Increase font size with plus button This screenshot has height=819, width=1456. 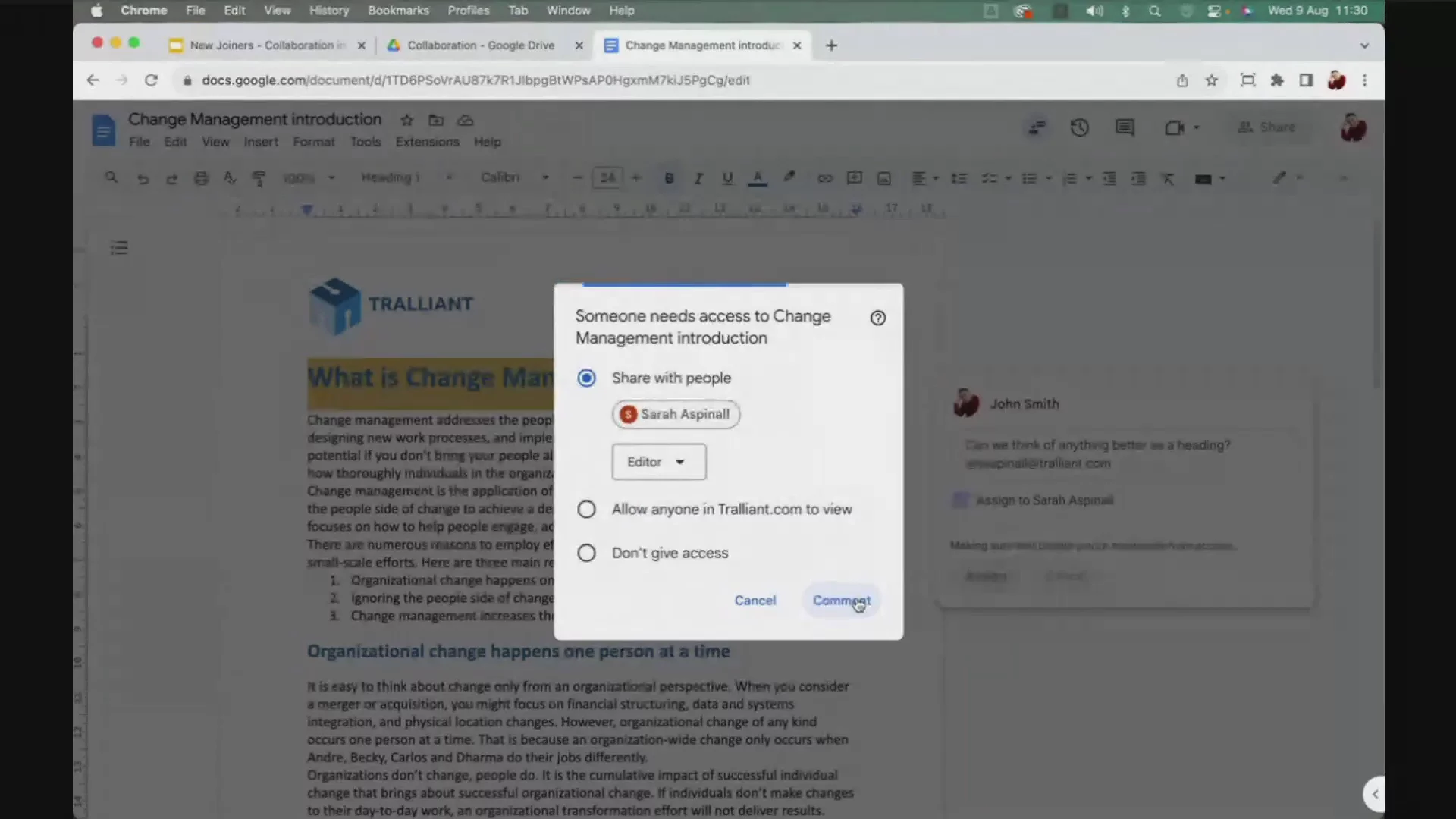click(x=636, y=177)
